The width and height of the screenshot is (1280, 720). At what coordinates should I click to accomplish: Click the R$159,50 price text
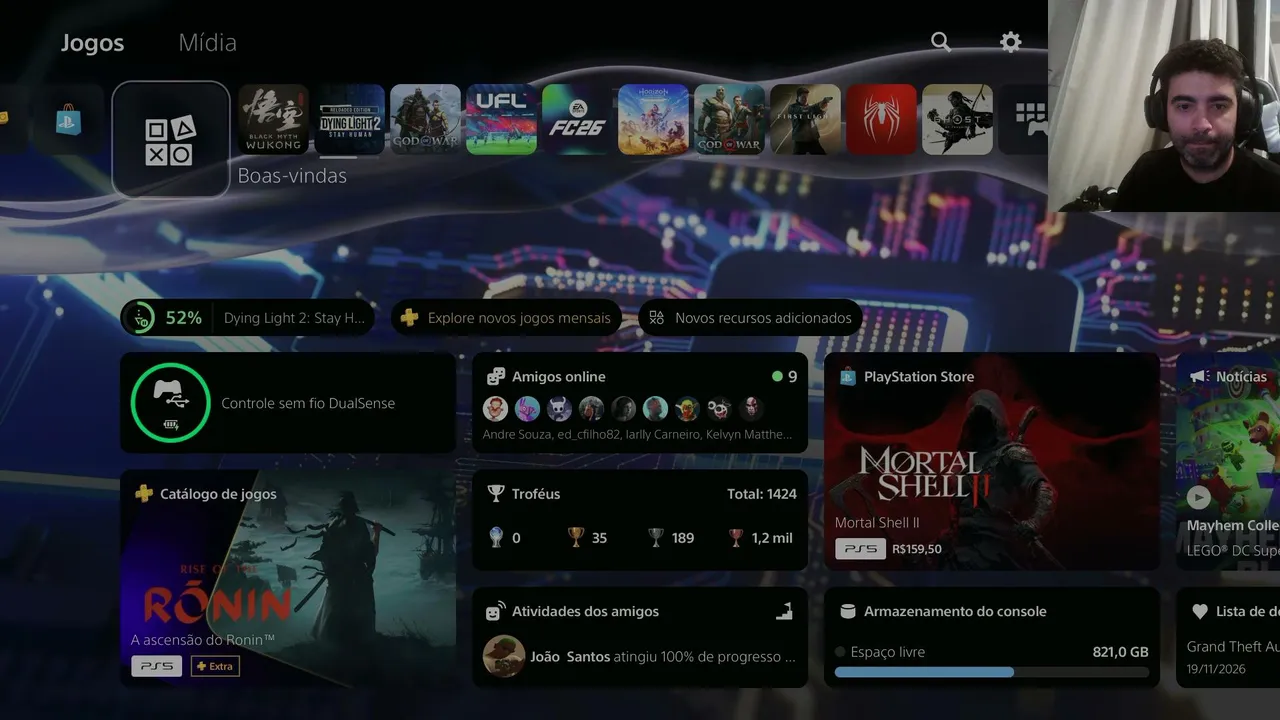point(917,549)
